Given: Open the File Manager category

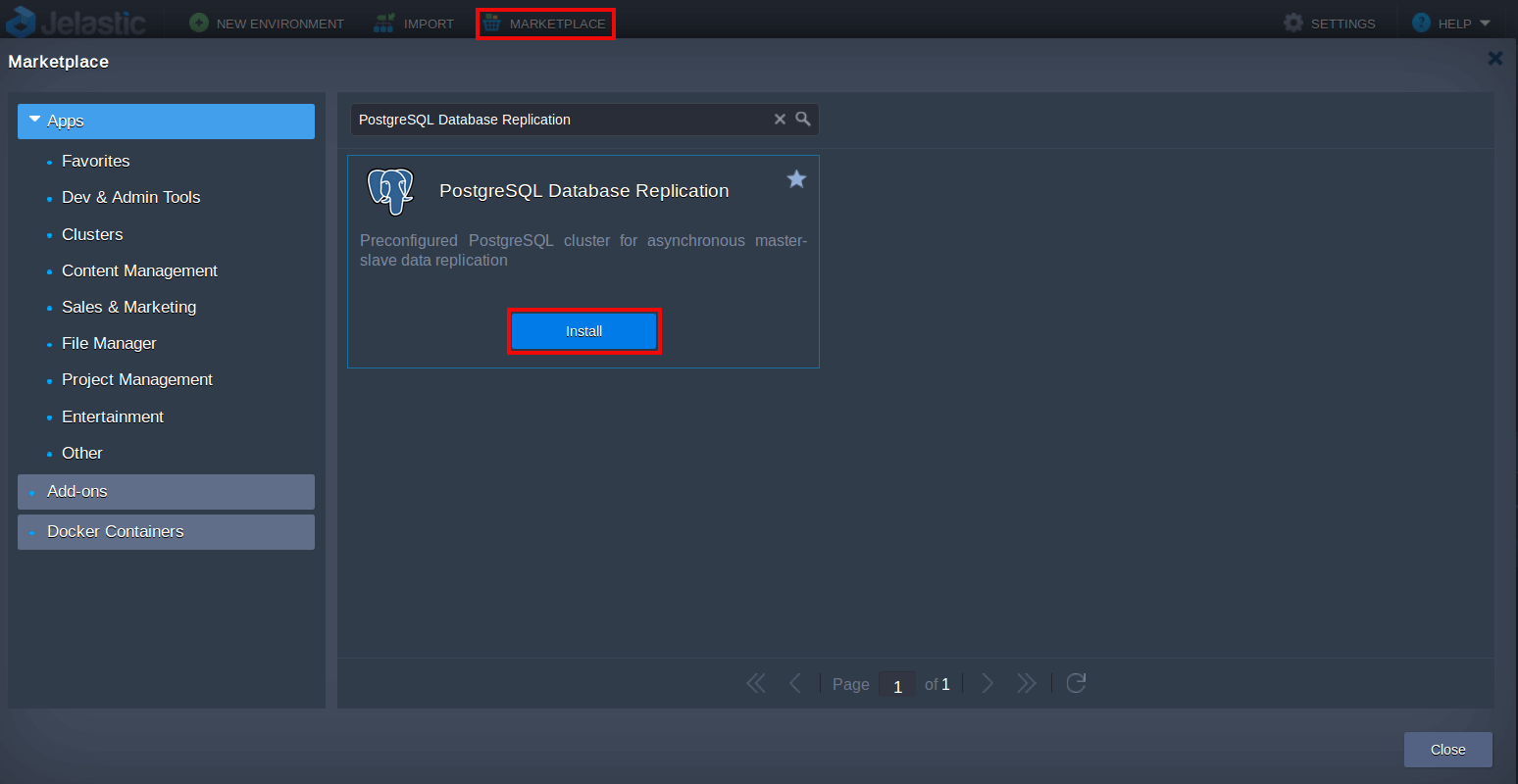Looking at the screenshot, I should (x=109, y=343).
